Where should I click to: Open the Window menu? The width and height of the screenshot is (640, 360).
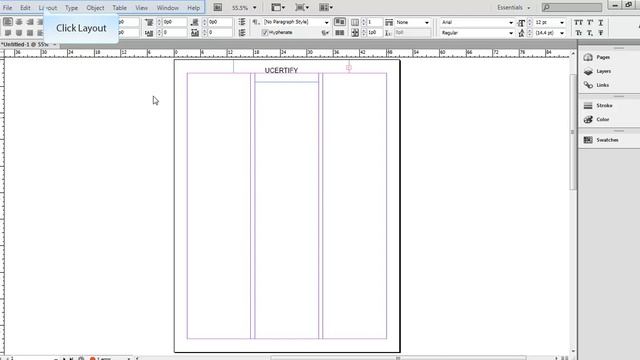[x=168, y=8]
